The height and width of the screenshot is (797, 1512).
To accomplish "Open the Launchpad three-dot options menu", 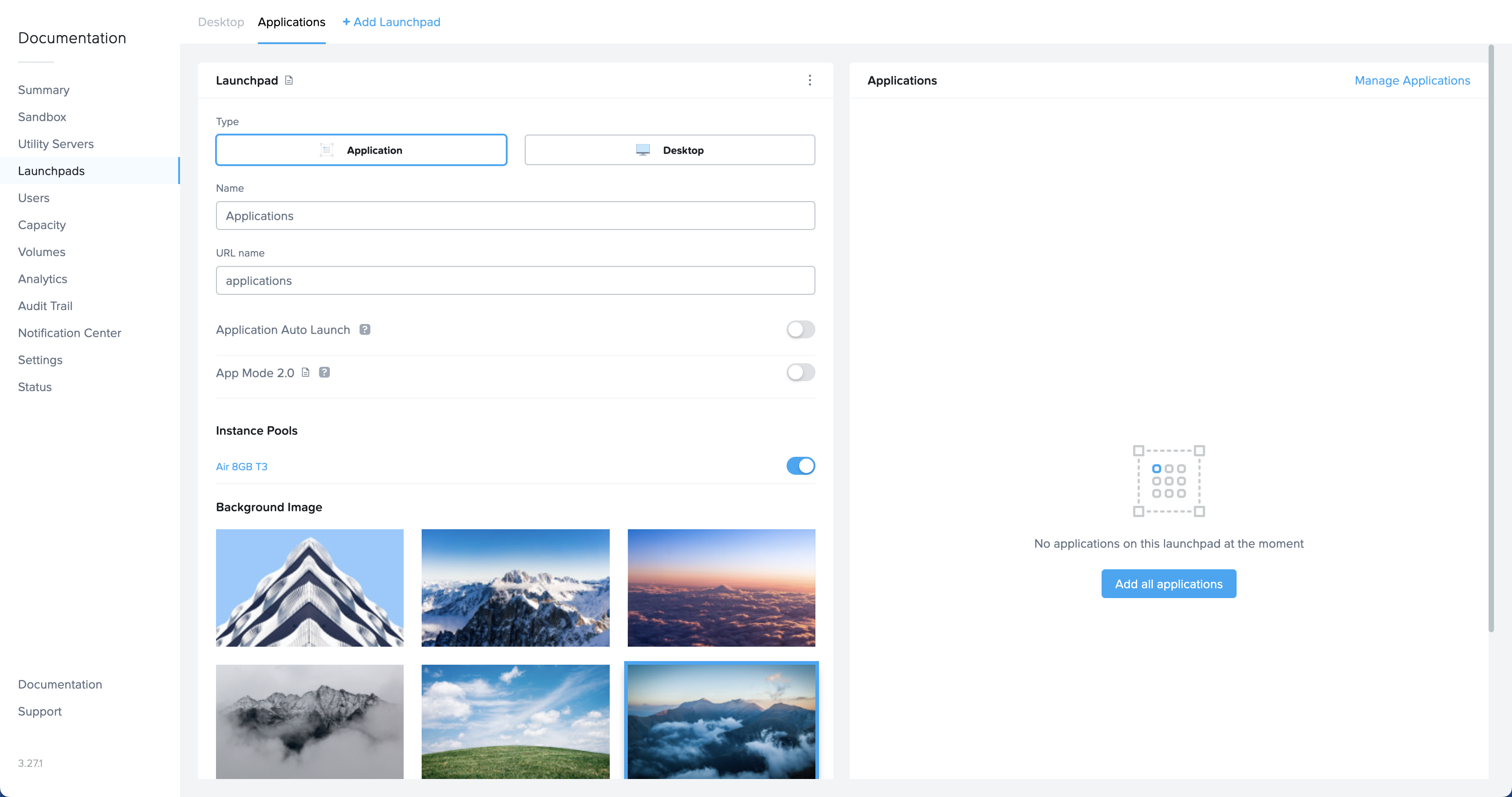I will [x=810, y=81].
